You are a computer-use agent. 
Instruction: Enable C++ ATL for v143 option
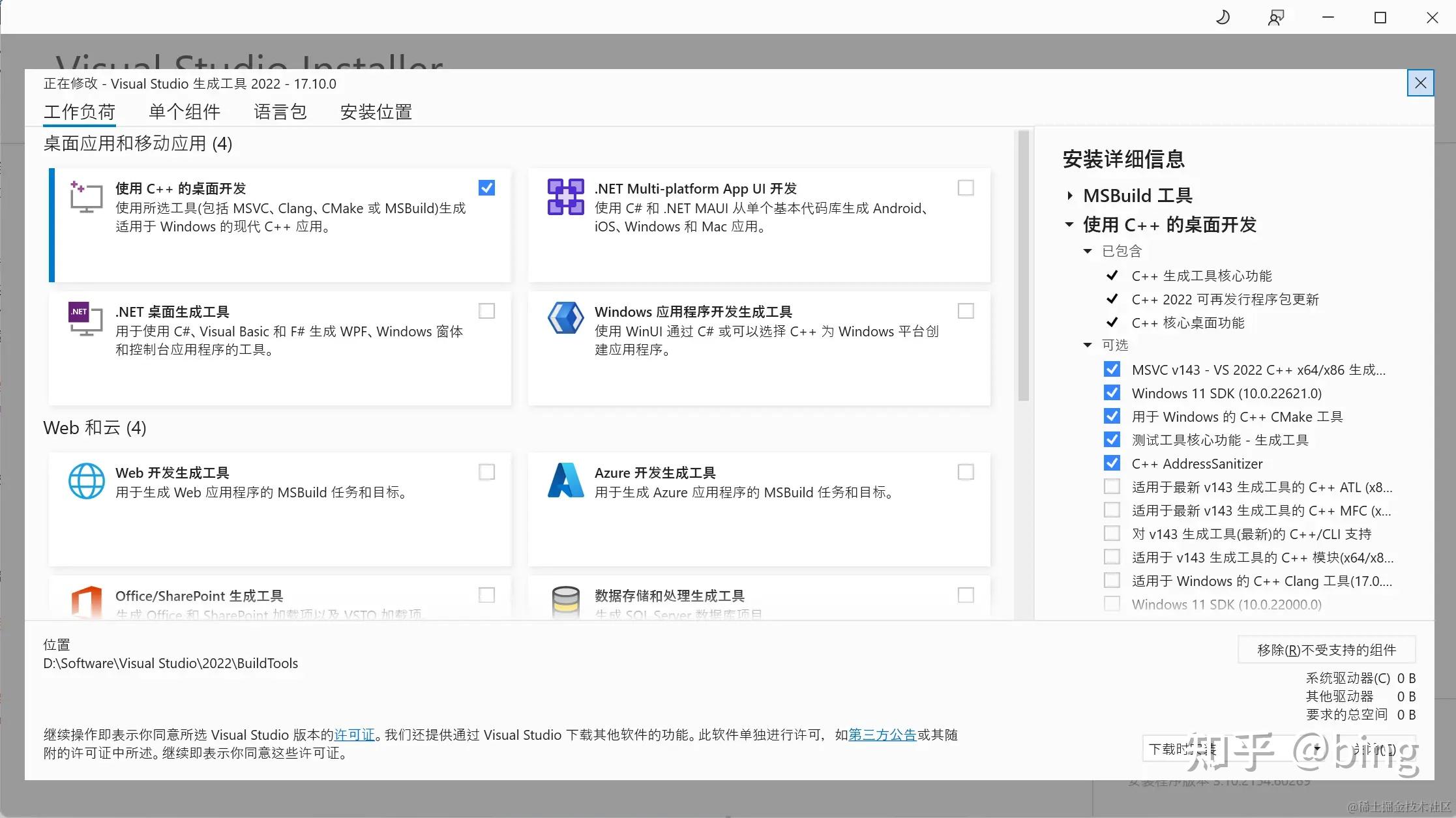tap(1112, 487)
